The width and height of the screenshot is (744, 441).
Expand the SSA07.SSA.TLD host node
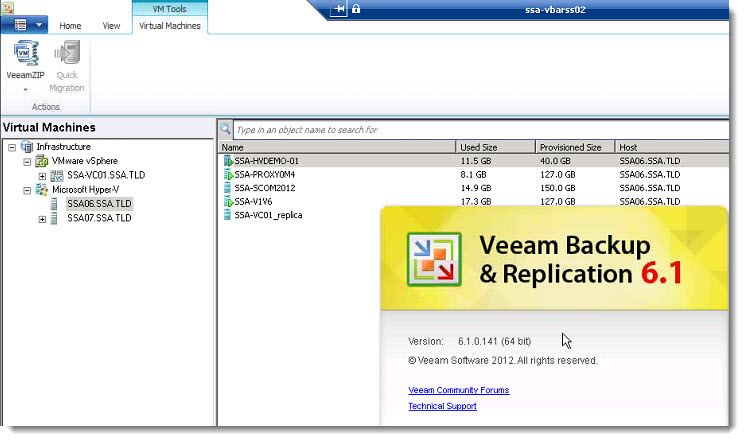point(42,218)
